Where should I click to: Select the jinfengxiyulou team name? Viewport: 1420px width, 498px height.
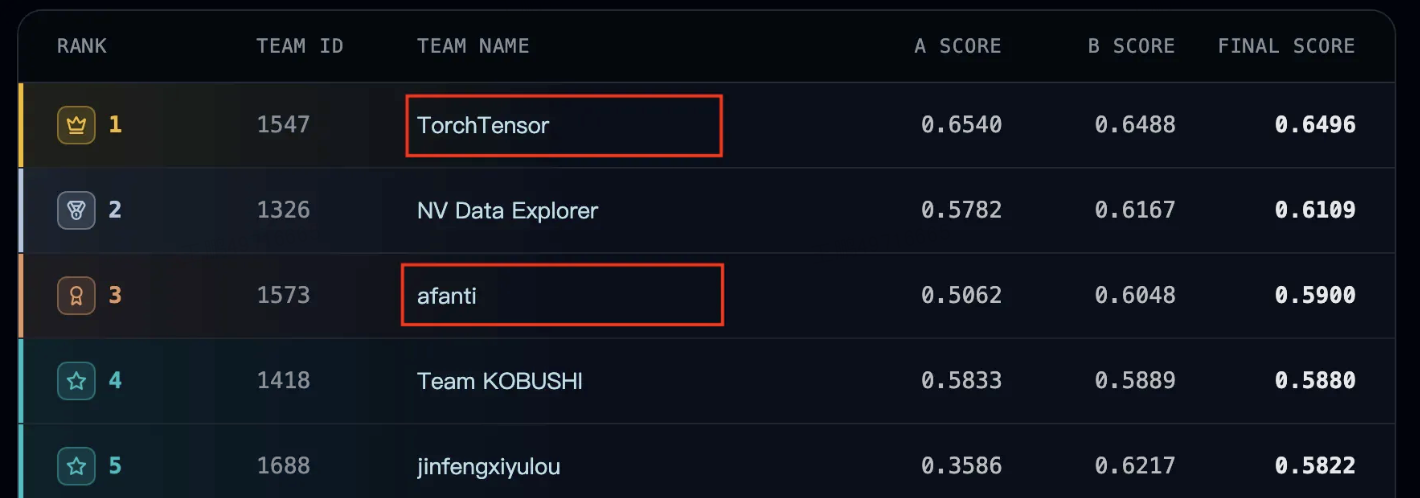[x=488, y=466]
